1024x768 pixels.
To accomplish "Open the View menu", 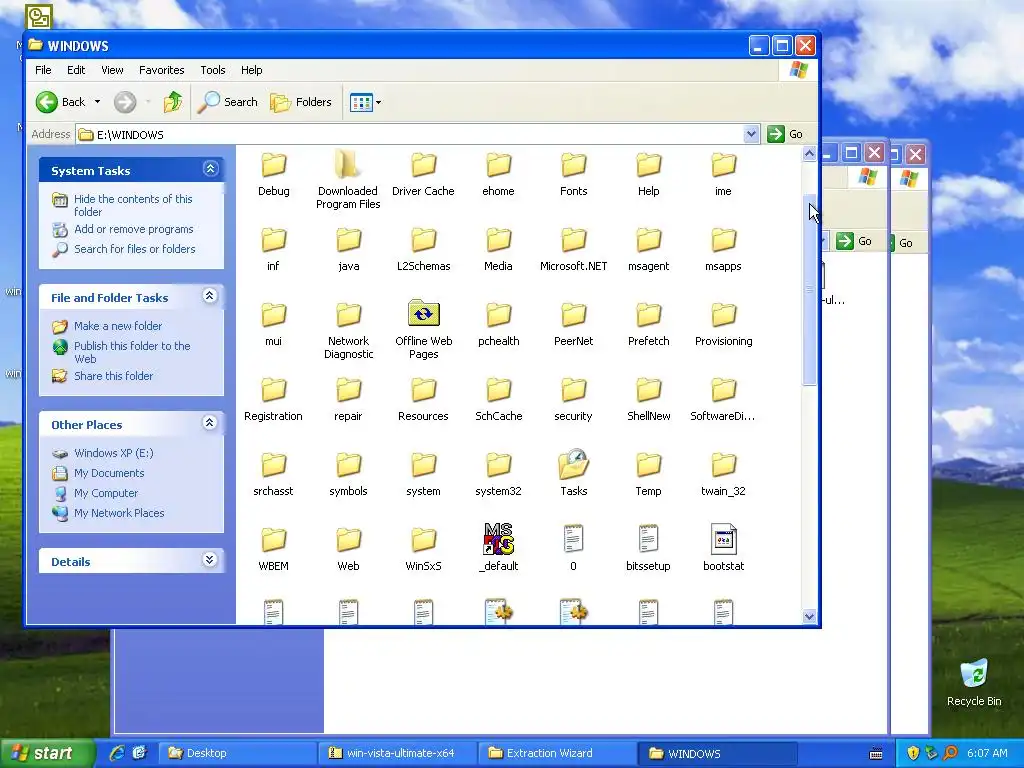I will (112, 70).
